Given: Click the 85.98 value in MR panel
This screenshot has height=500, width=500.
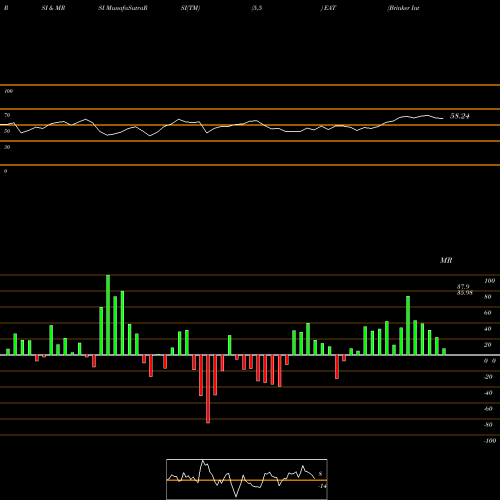Looking at the screenshot, I should [x=465, y=293].
